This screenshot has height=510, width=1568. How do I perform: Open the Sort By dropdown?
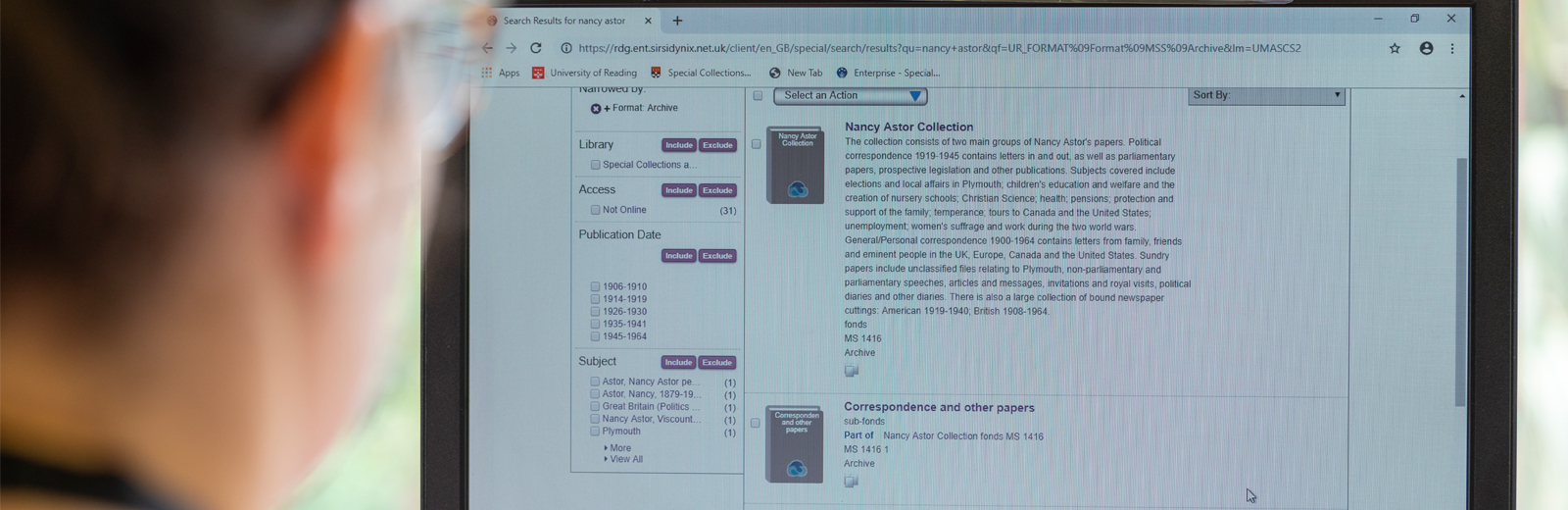point(1266,95)
